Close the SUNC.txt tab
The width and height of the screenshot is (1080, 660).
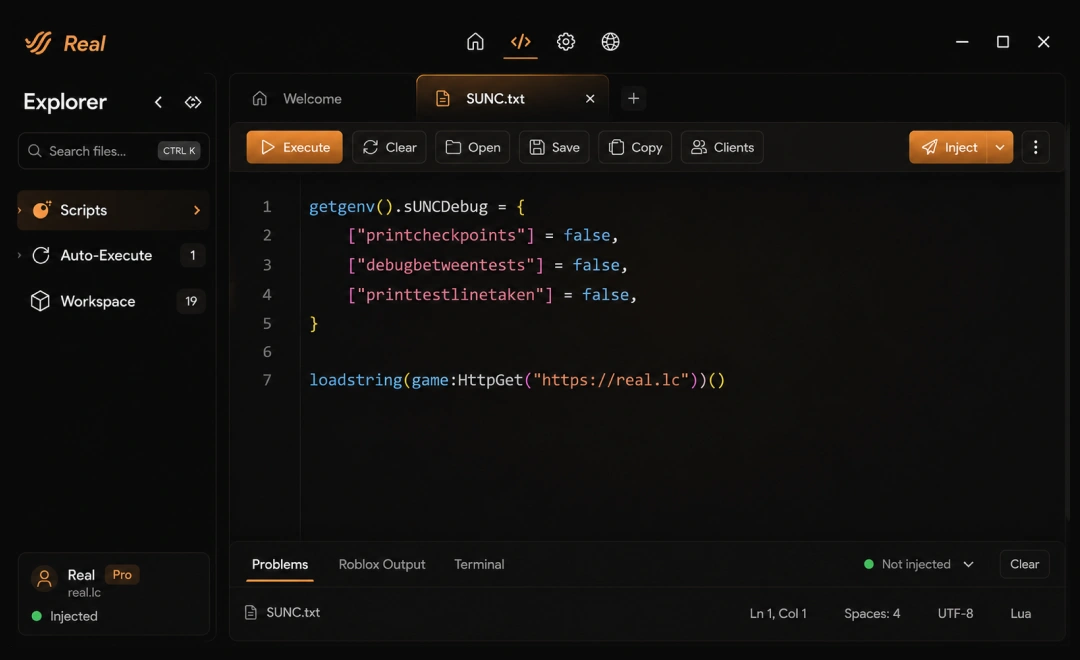point(590,99)
